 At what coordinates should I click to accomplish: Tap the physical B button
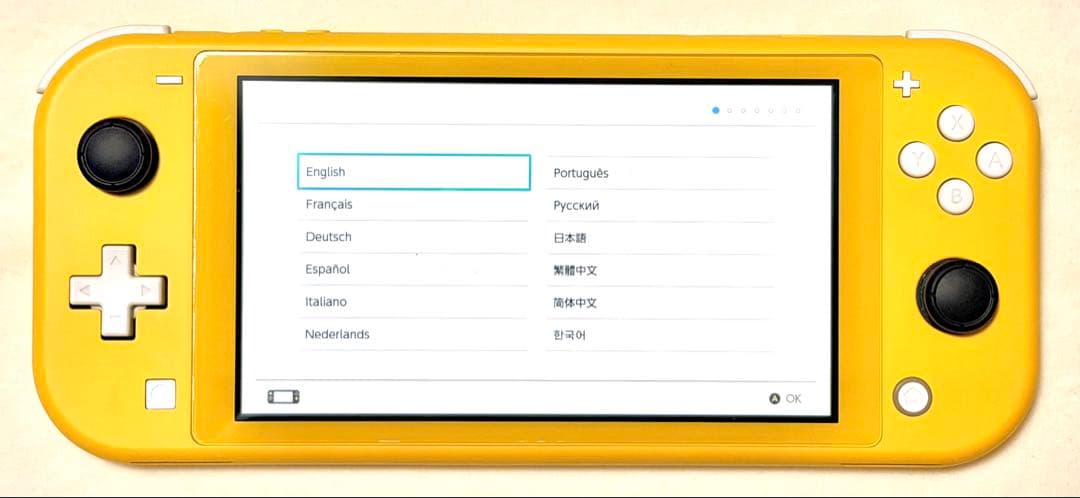(x=955, y=196)
